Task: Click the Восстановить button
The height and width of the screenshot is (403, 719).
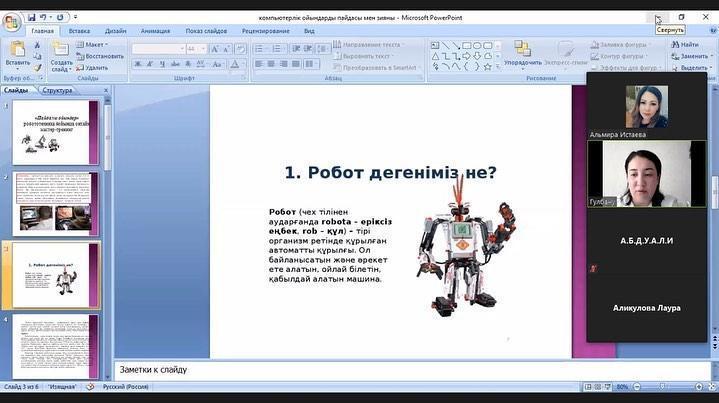Action: pyautogui.click(x=100, y=56)
